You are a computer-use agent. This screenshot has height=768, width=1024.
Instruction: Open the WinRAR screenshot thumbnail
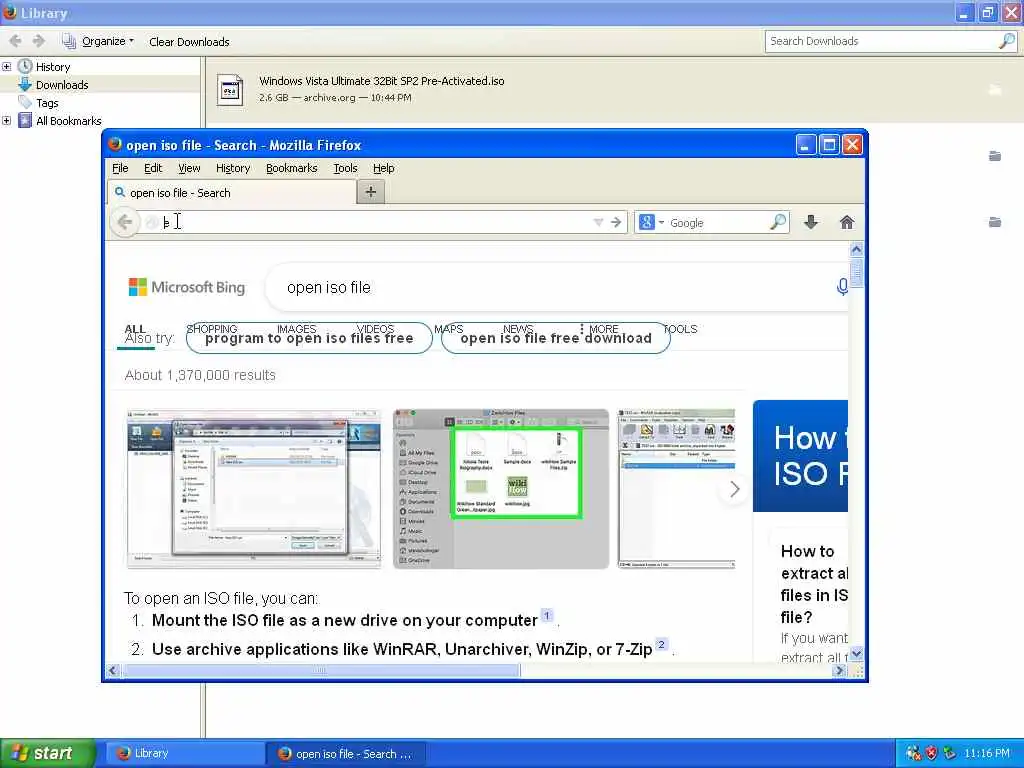(x=677, y=488)
